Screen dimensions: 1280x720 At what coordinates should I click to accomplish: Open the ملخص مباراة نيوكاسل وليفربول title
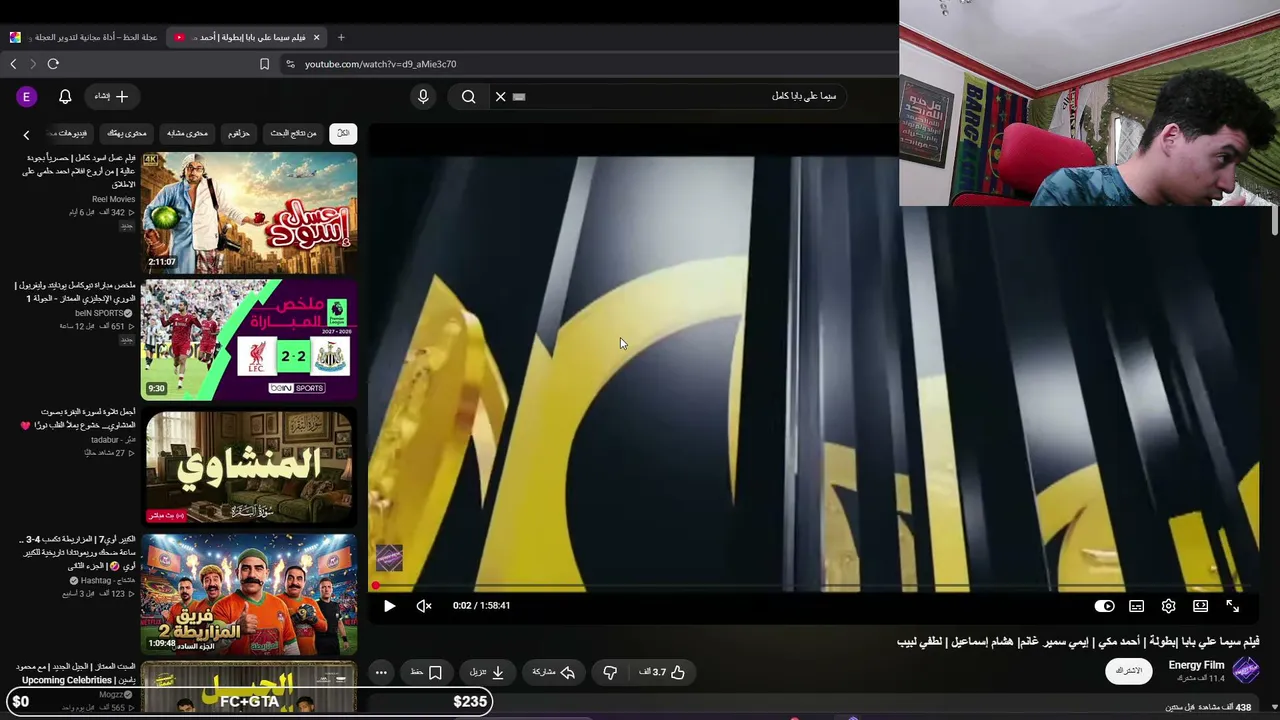[76, 292]
